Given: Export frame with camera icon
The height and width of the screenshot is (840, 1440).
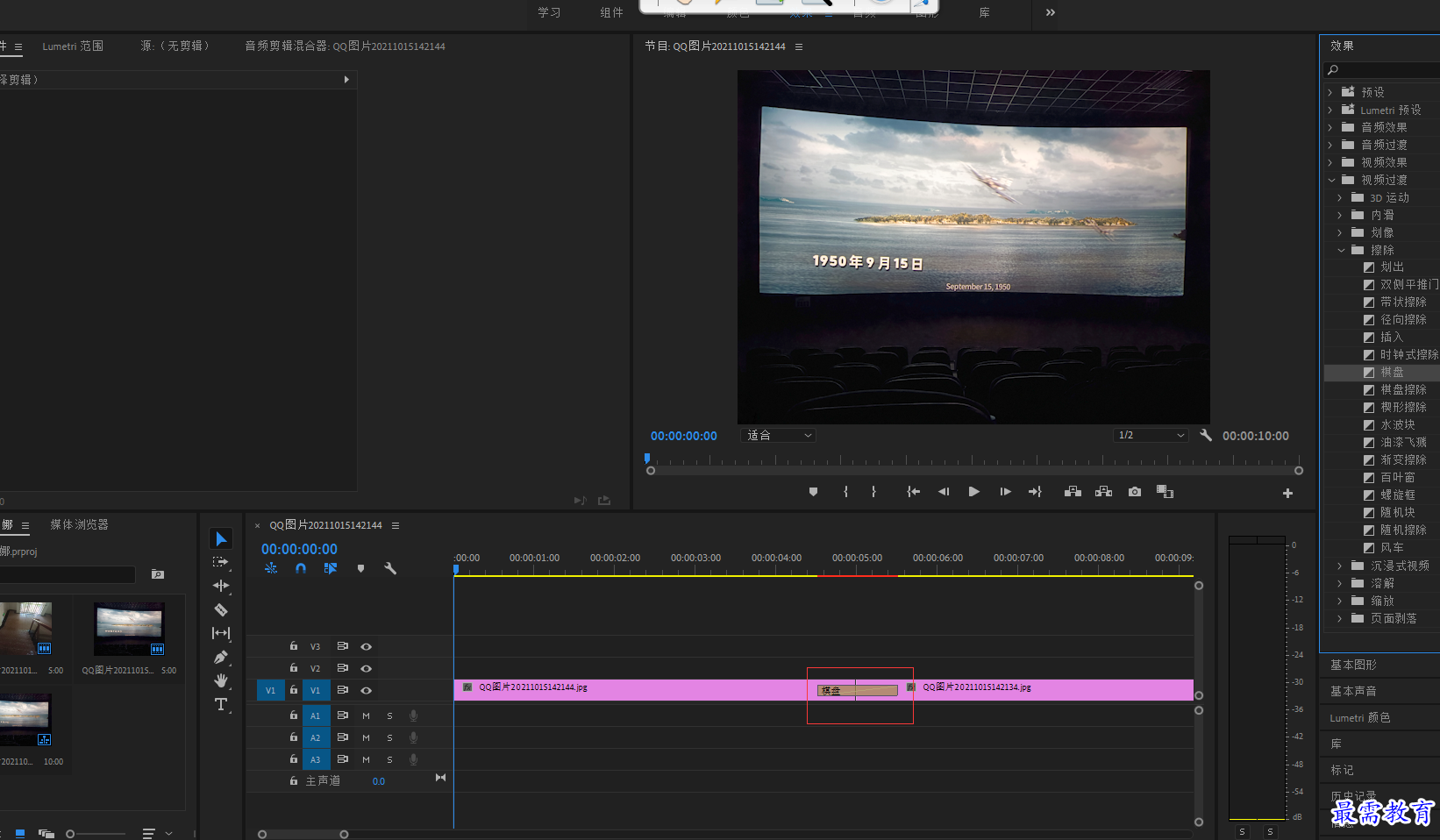Looking at the screenshot, I should coord(1135,492).
